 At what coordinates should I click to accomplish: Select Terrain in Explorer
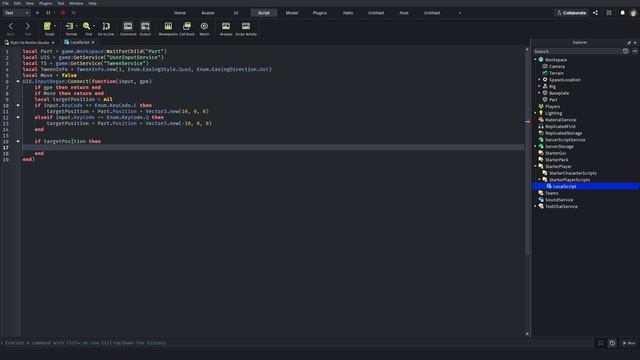(556, 73)
